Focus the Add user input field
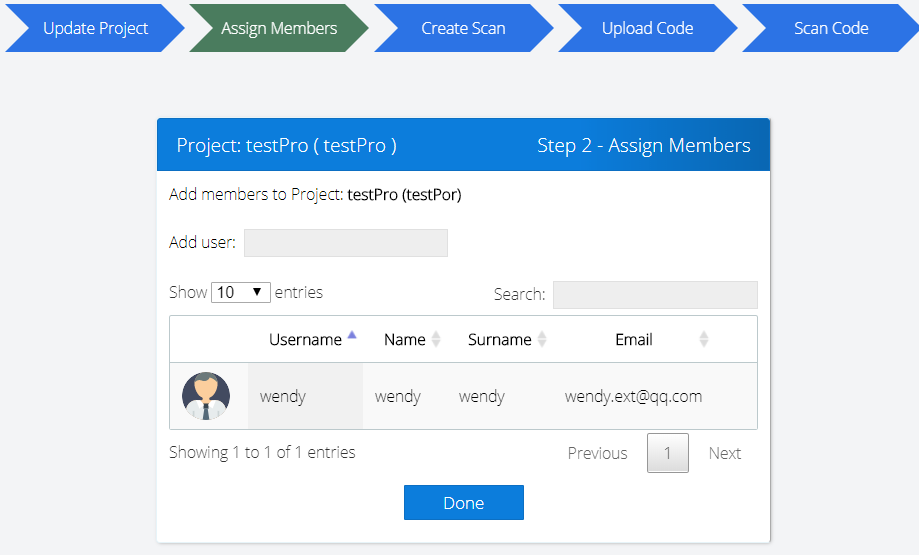Viewport: 919px width, 555px height. 346,243
